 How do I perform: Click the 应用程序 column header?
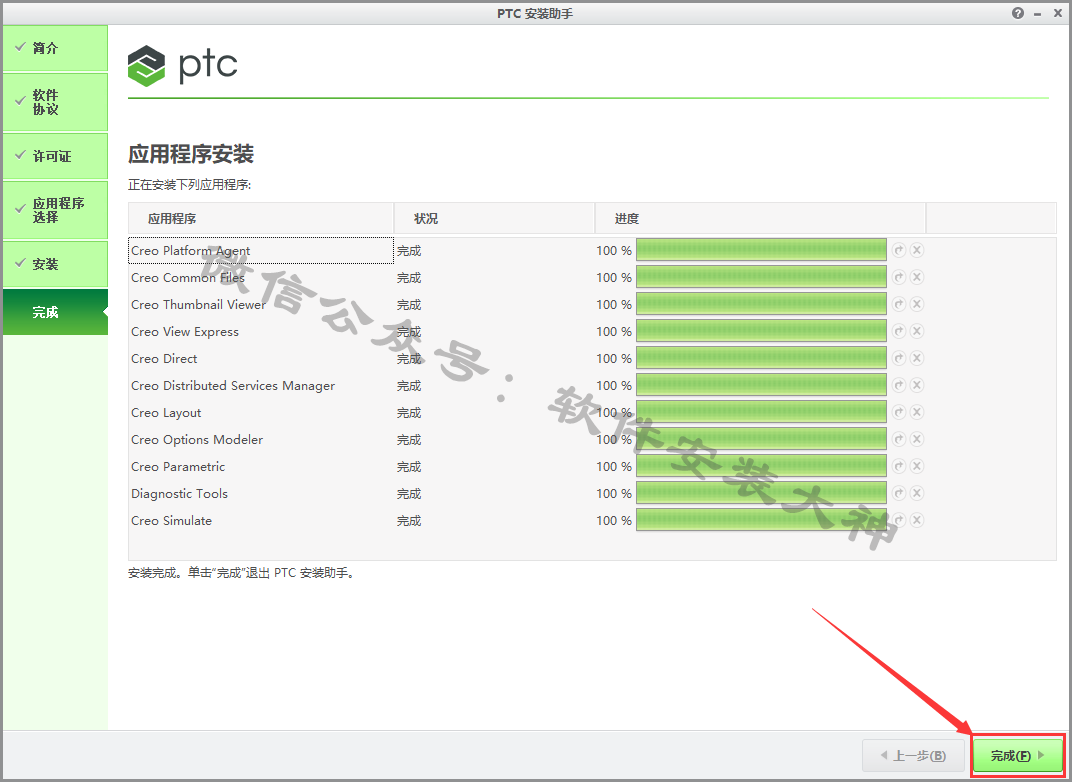coord(260,219)
